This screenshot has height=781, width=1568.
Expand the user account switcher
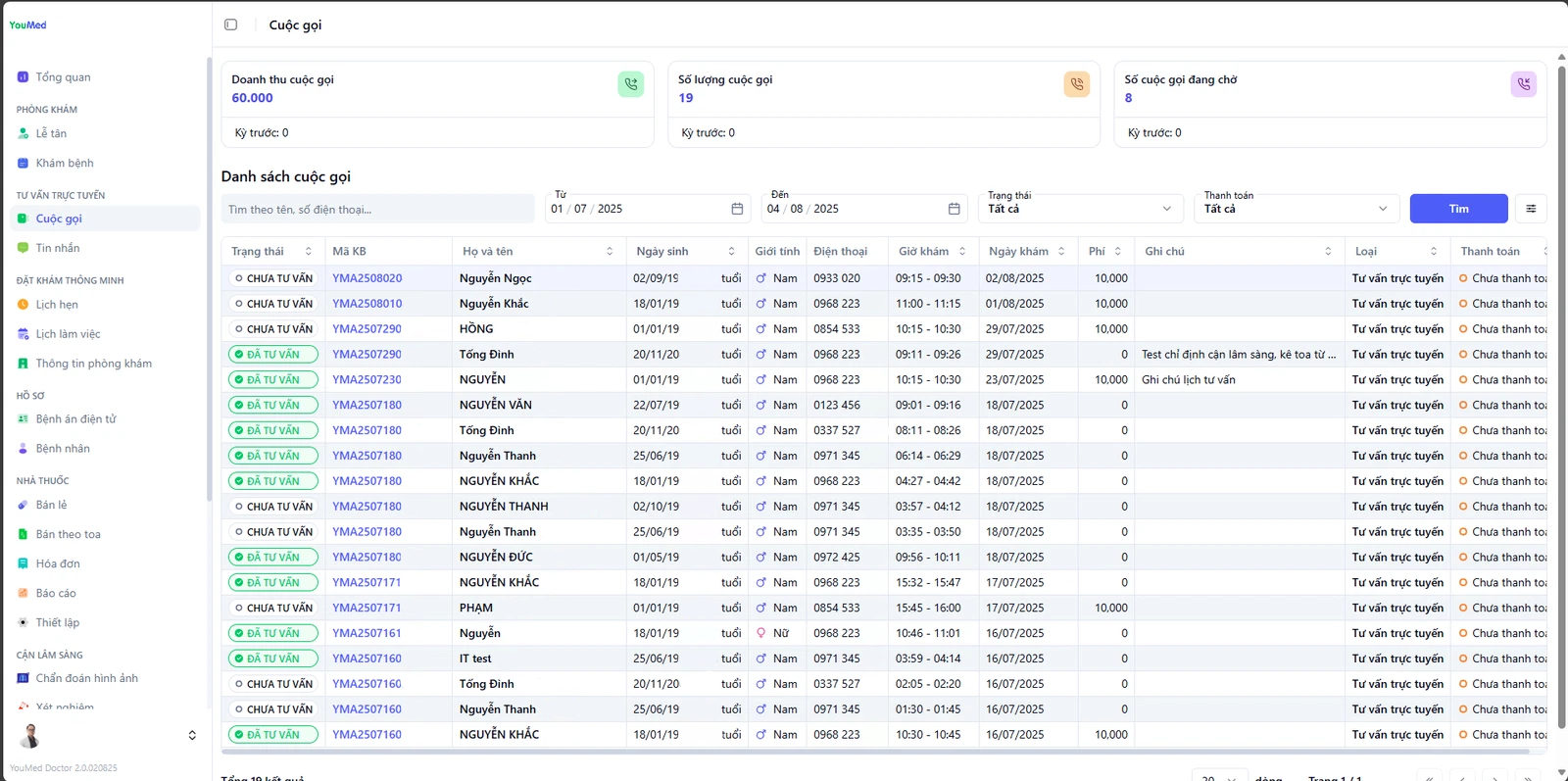(x=192, y=735)
